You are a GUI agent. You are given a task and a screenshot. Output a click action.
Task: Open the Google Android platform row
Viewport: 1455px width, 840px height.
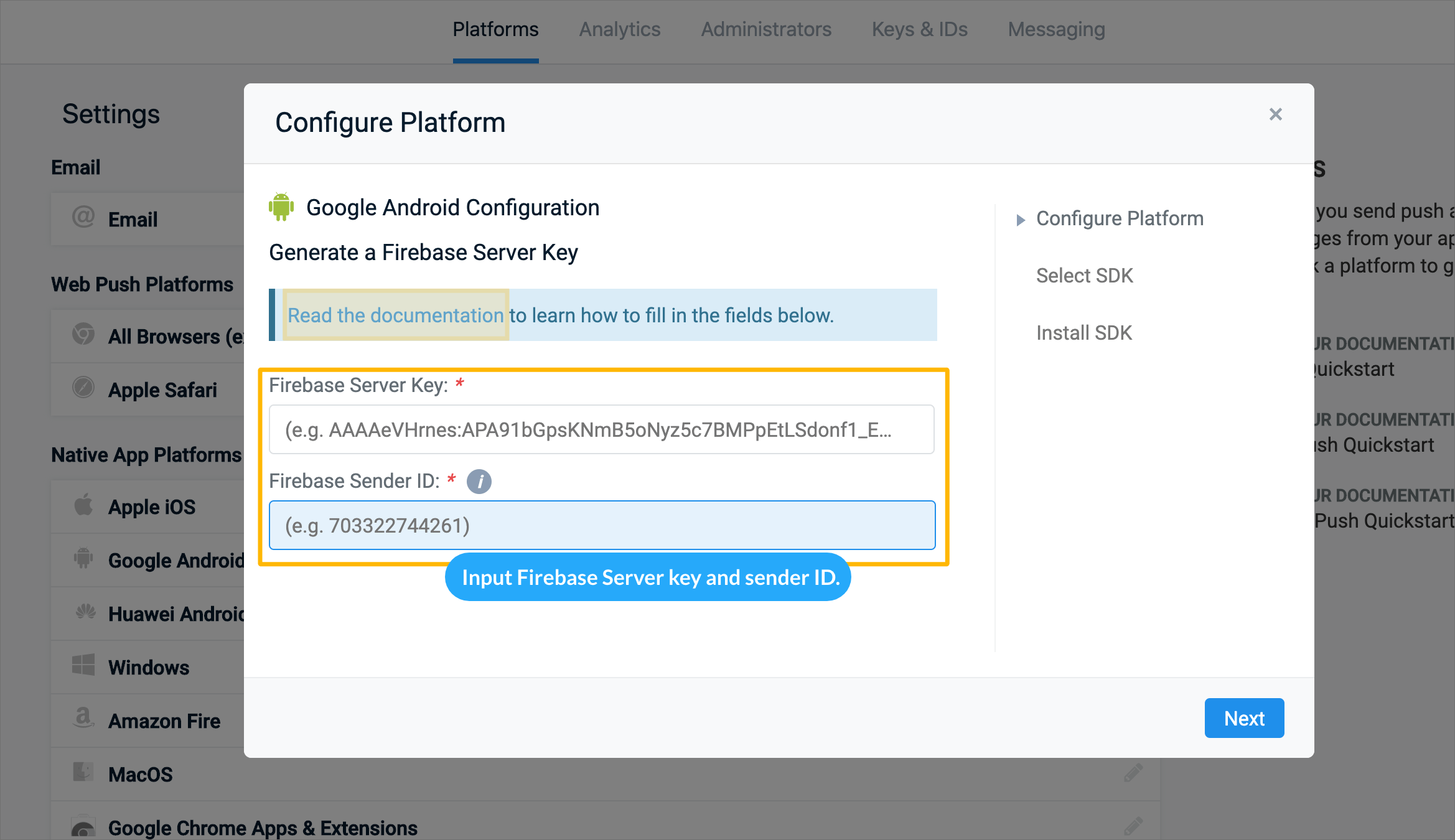click(147, 560)
